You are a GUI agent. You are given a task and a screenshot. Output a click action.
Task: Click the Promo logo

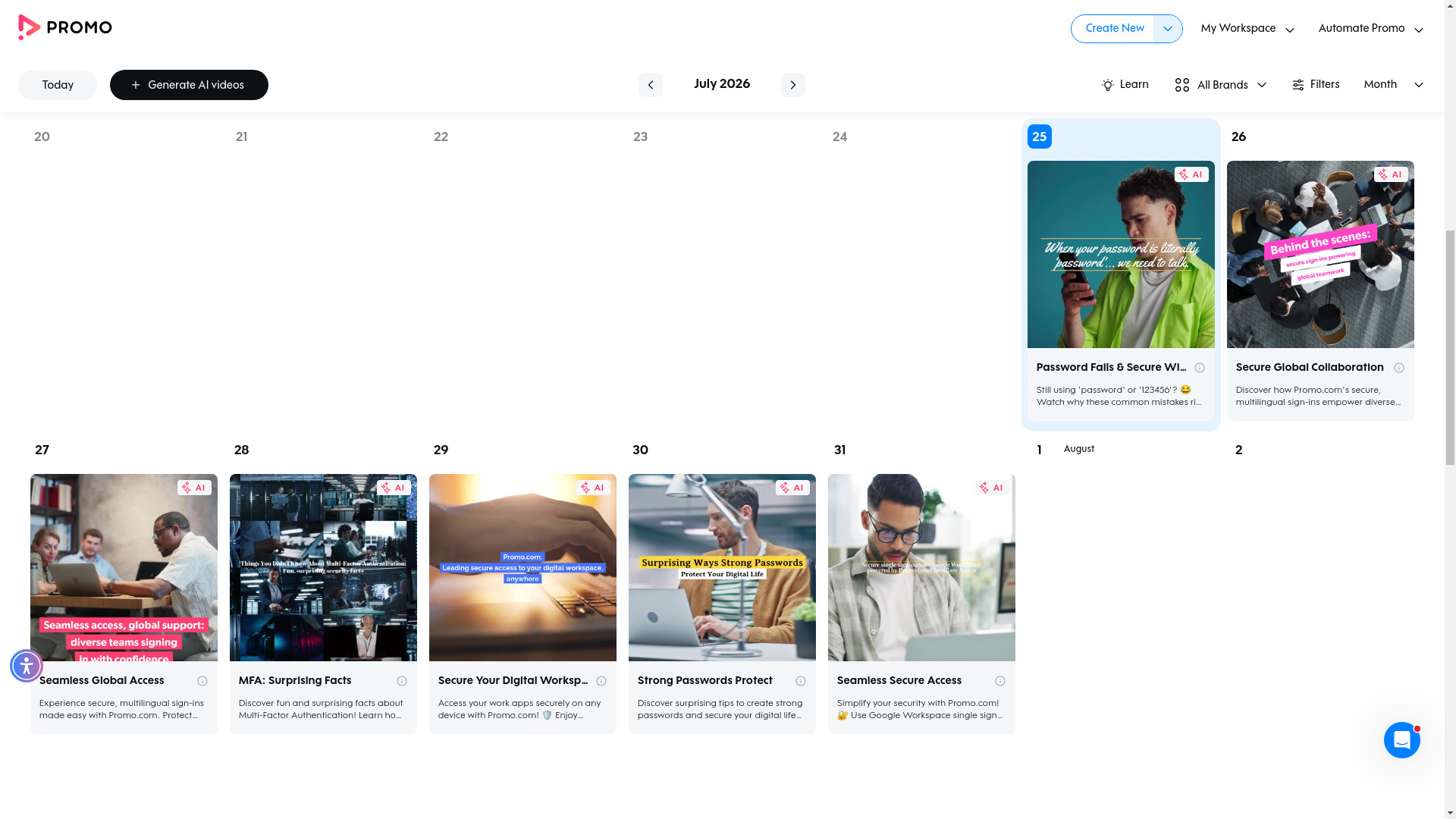65,28
